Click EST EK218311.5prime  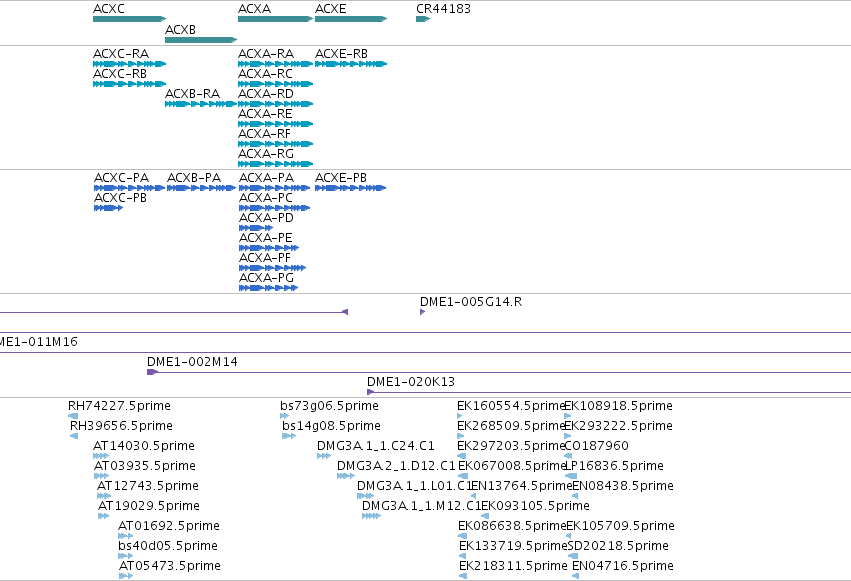(x=463, y=576)
